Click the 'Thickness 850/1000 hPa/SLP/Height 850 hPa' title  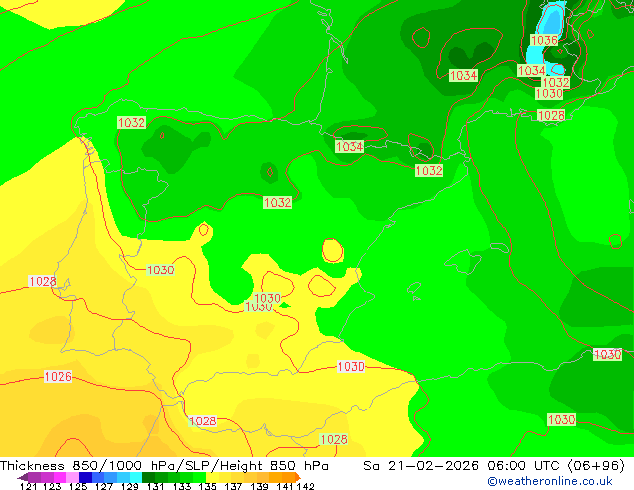point(164,466)
